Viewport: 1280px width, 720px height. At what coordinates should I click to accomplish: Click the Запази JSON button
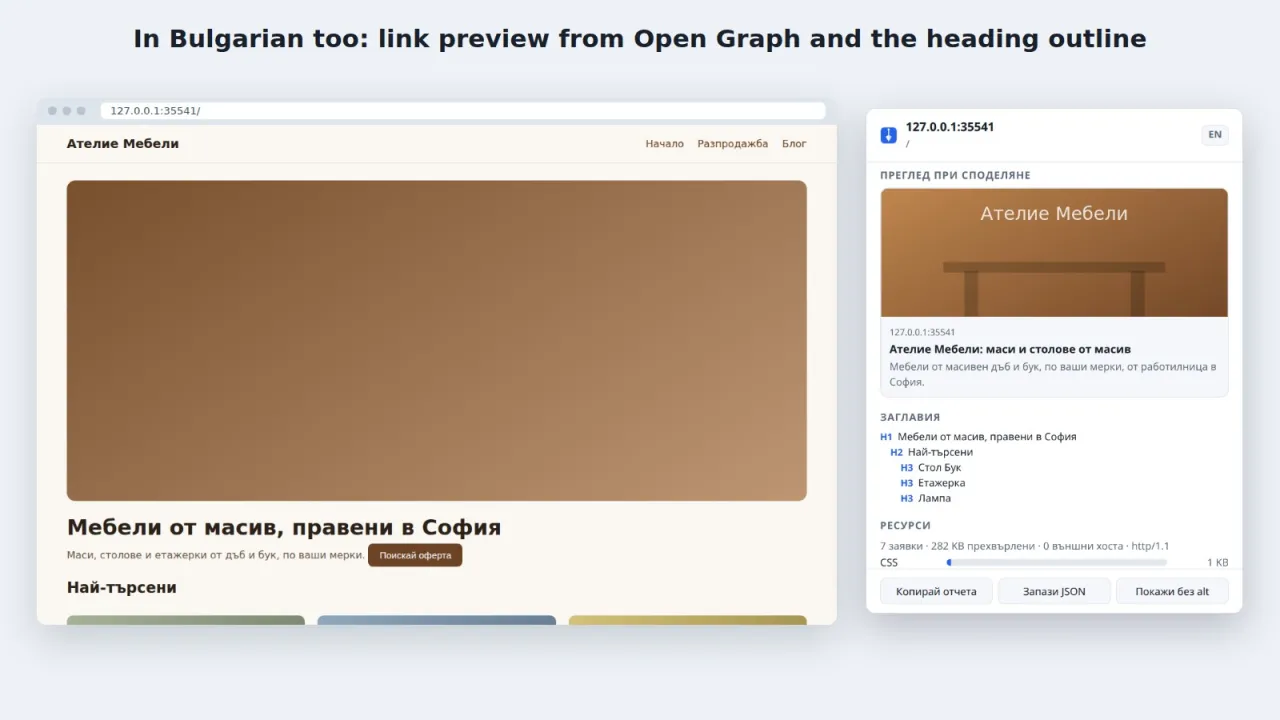tap(1054, 591)
